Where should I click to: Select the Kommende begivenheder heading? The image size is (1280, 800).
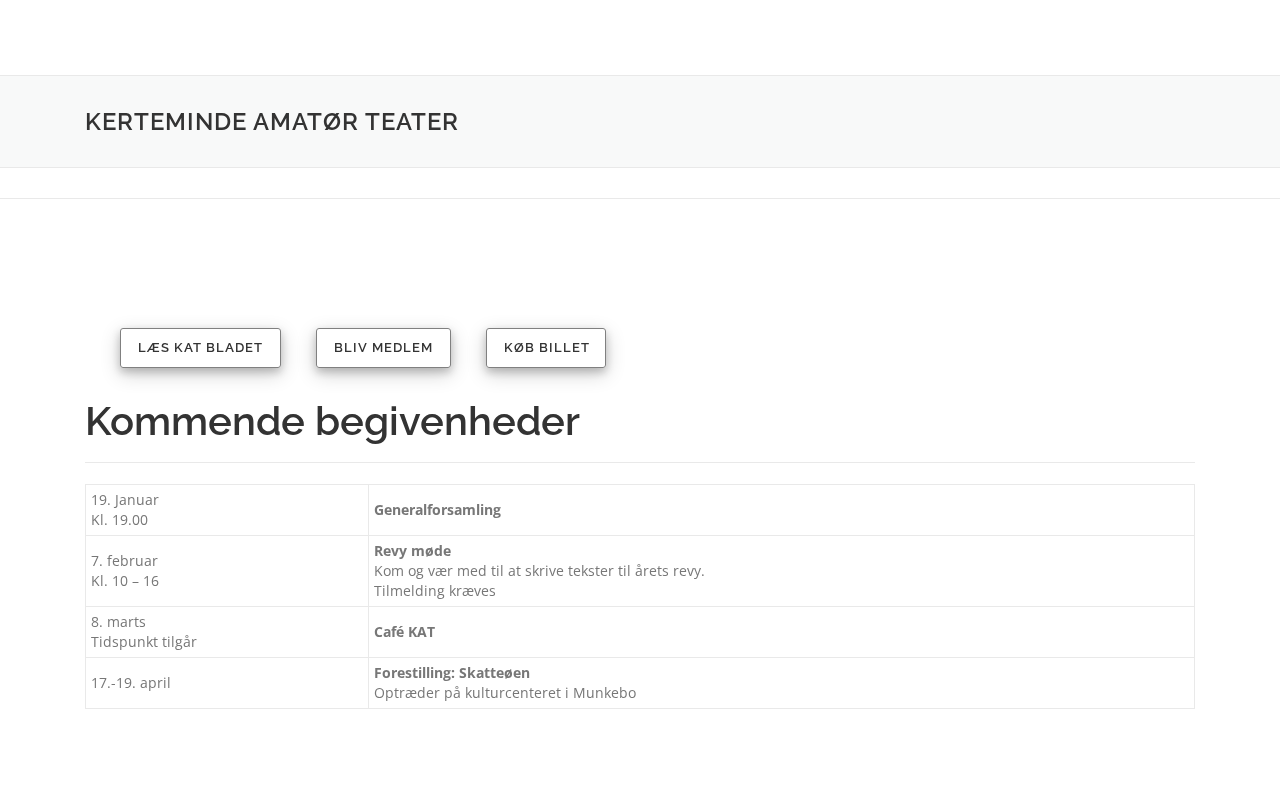tap(332, 422)
